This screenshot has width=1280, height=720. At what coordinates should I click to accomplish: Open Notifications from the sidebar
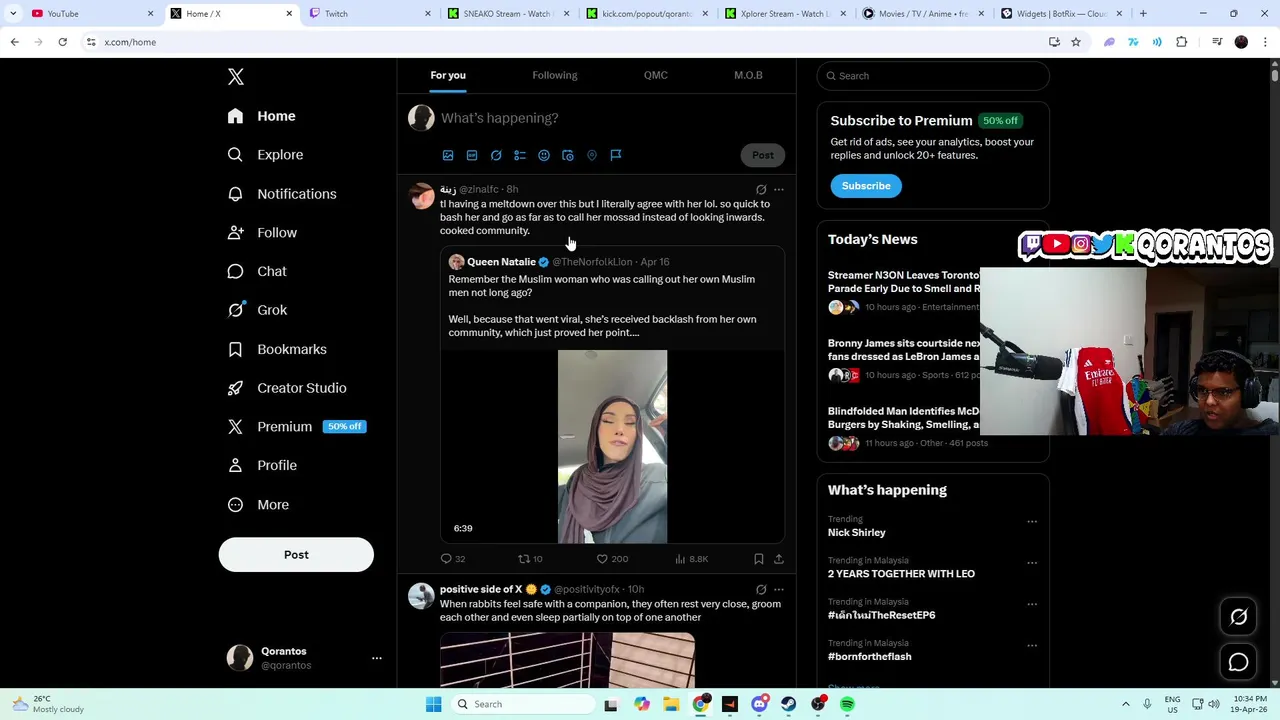281,194
